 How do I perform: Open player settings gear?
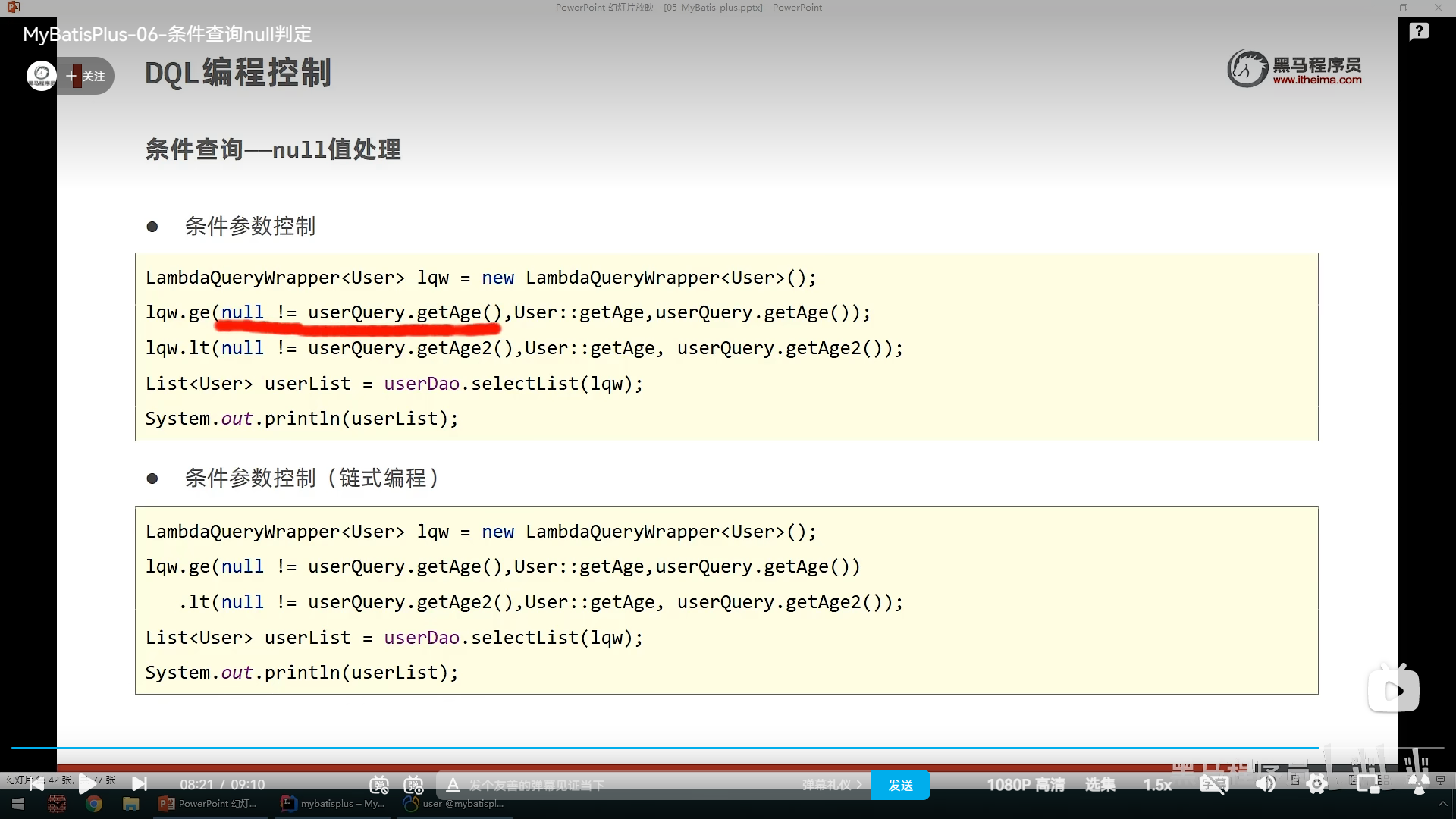1317,784
